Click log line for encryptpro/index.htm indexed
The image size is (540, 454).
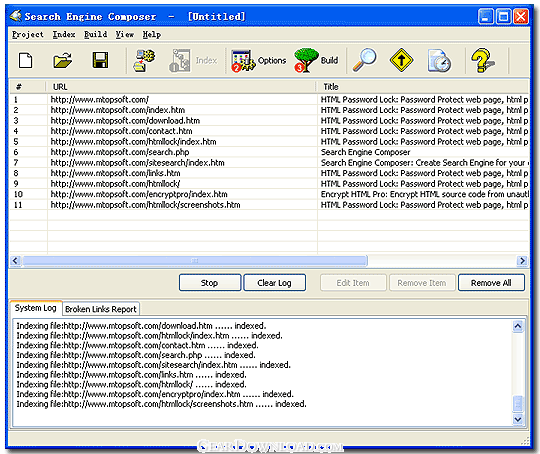point(155,394)
